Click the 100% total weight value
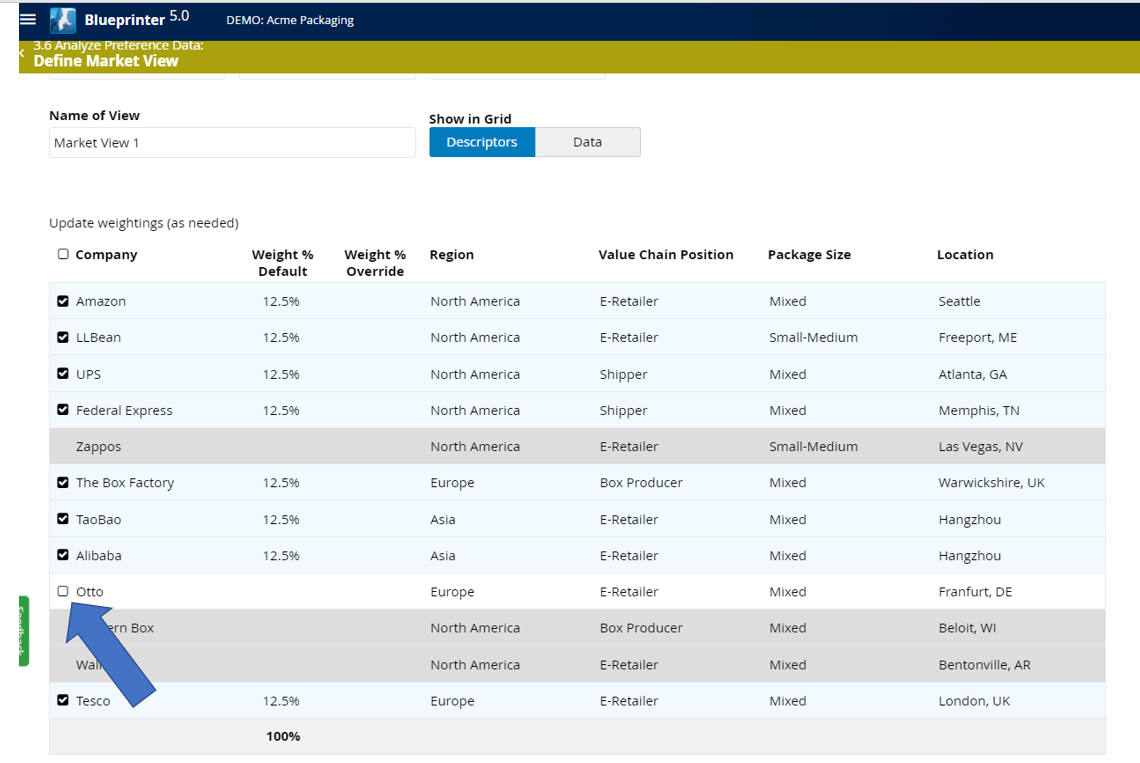 pos(283,736)
